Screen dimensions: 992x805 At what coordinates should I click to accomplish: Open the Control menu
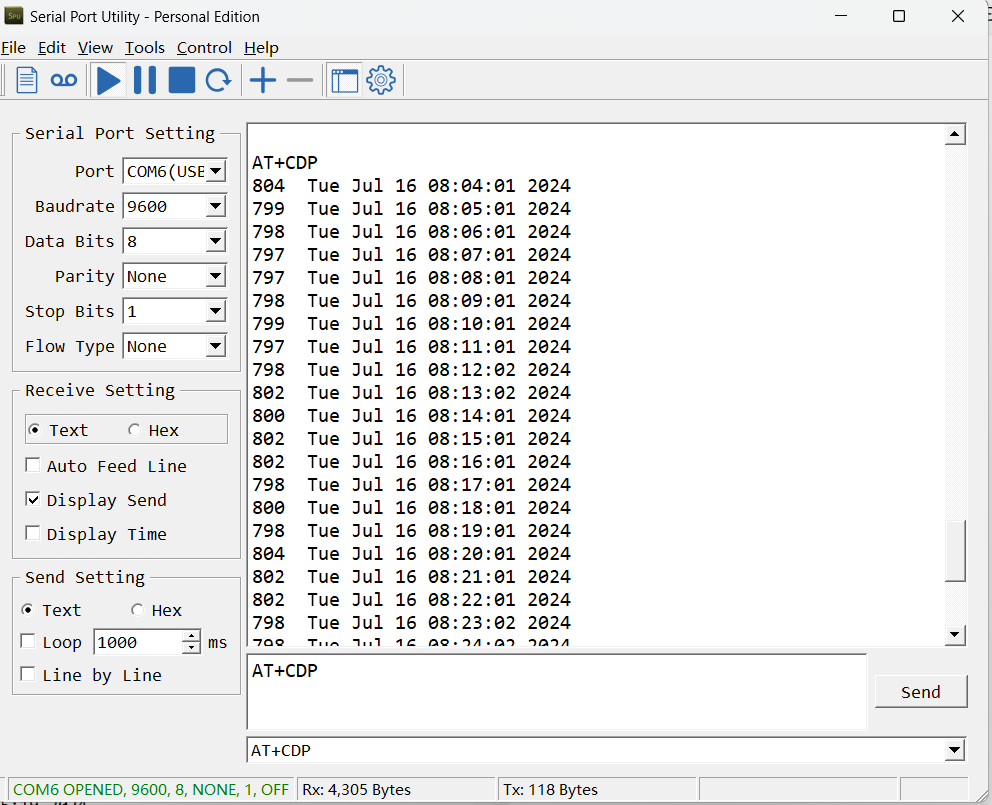click(204, 48)
